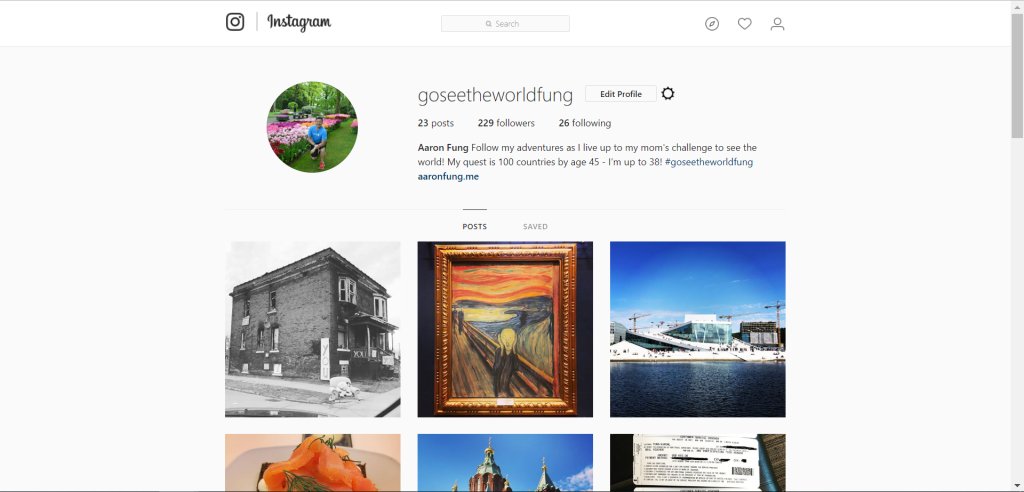View the 26 following list
1024x492 pixels.
584,123
